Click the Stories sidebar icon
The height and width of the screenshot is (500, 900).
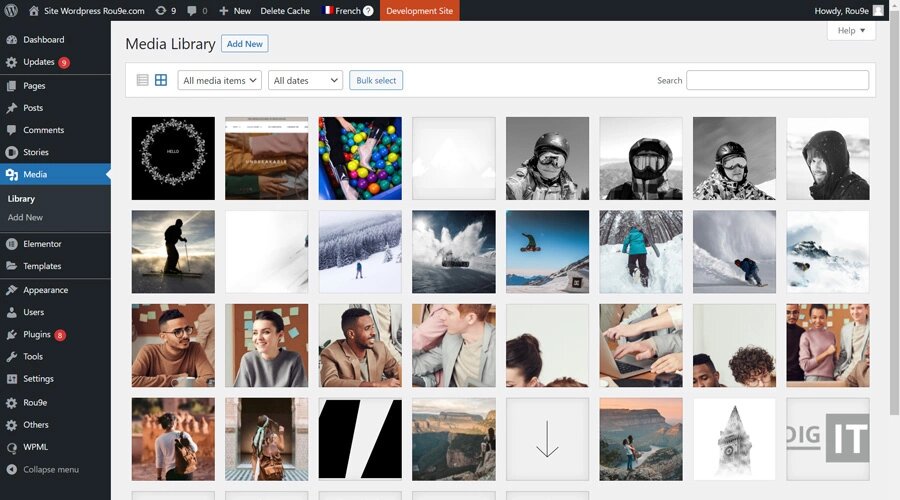pos(11,152)
